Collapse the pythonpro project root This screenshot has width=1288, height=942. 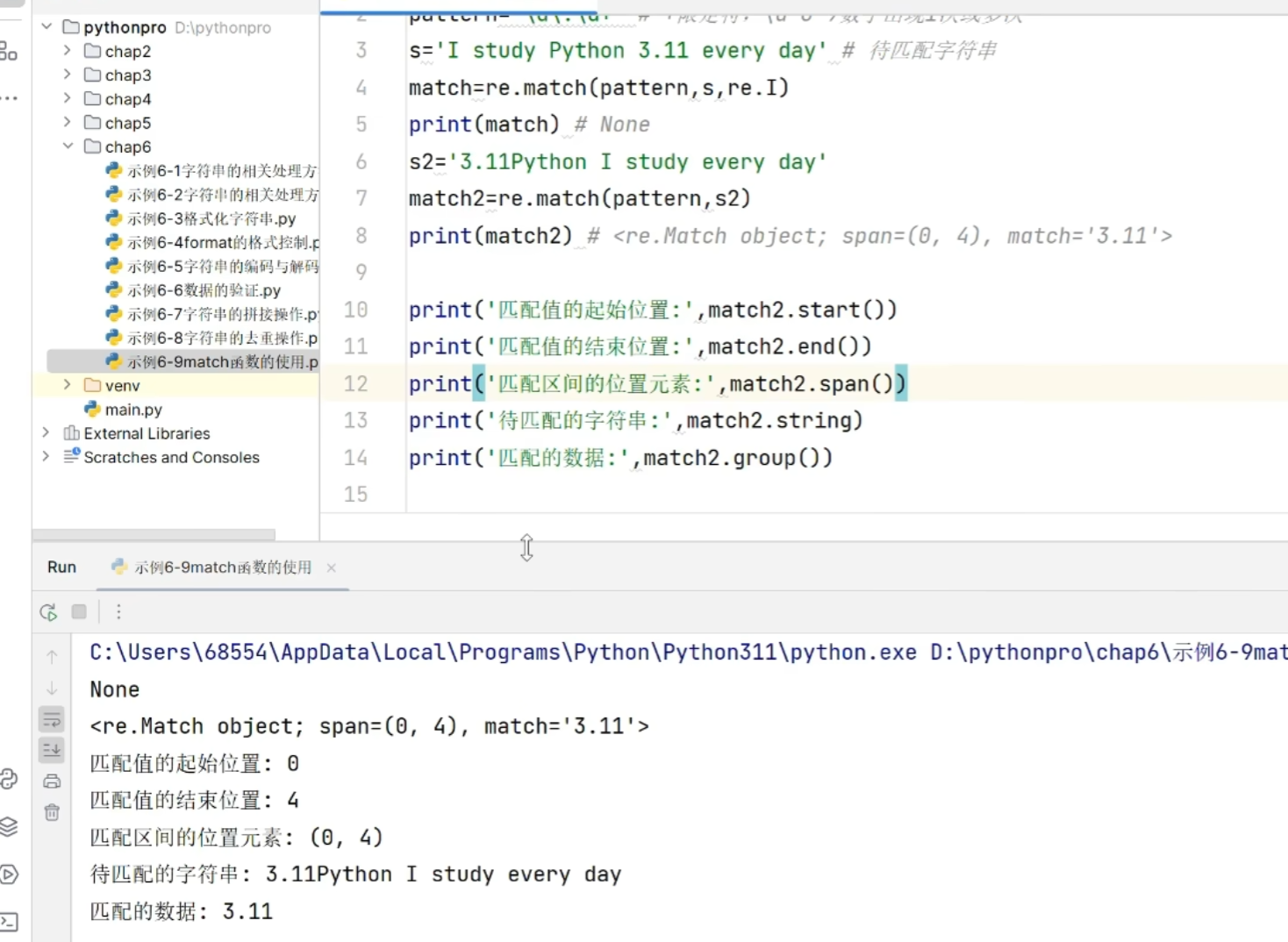(x=47, y=27)
